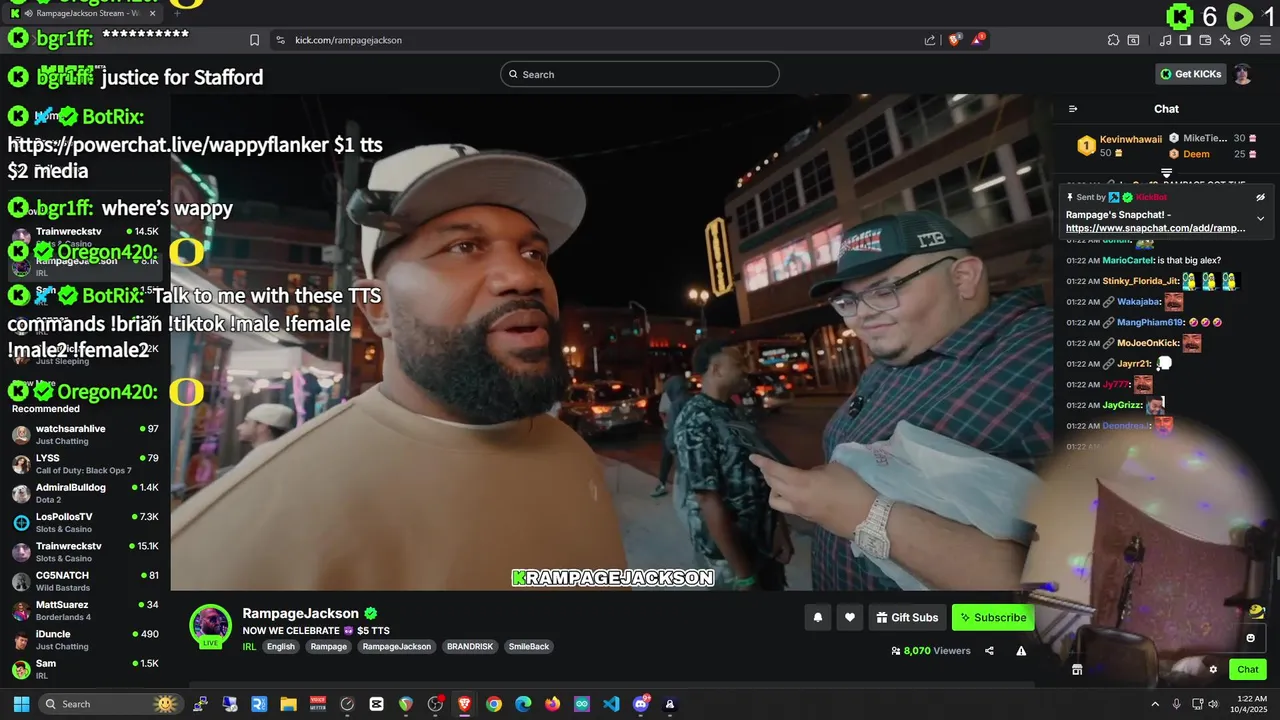Open CG5NATCH recommended channel

pos(85,581)
